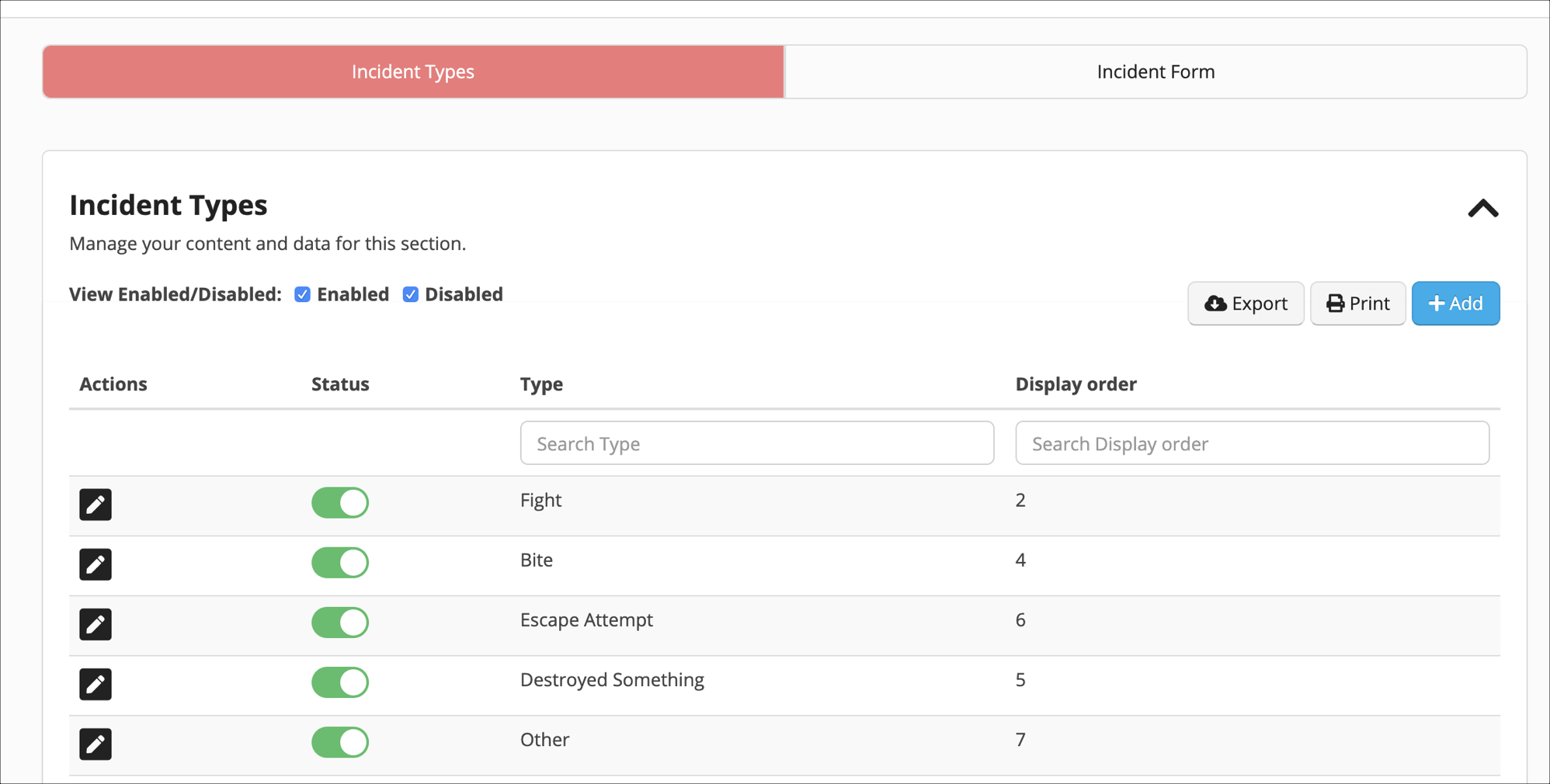Turn off the Bite status toggle
Viewport: 1550px width, 784px height.
point(339,562)
